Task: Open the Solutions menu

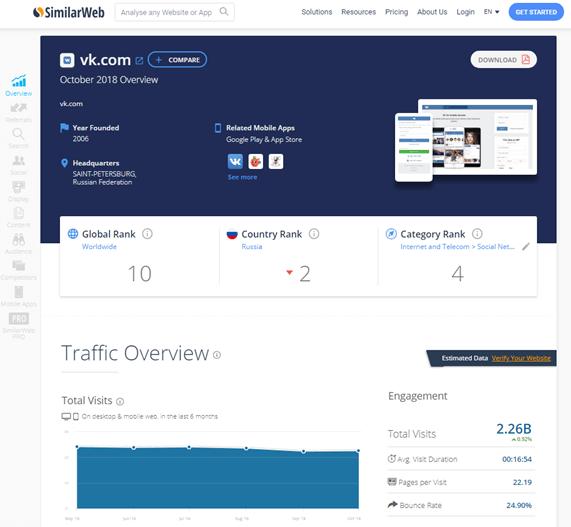Action: (x=316, y=12)
